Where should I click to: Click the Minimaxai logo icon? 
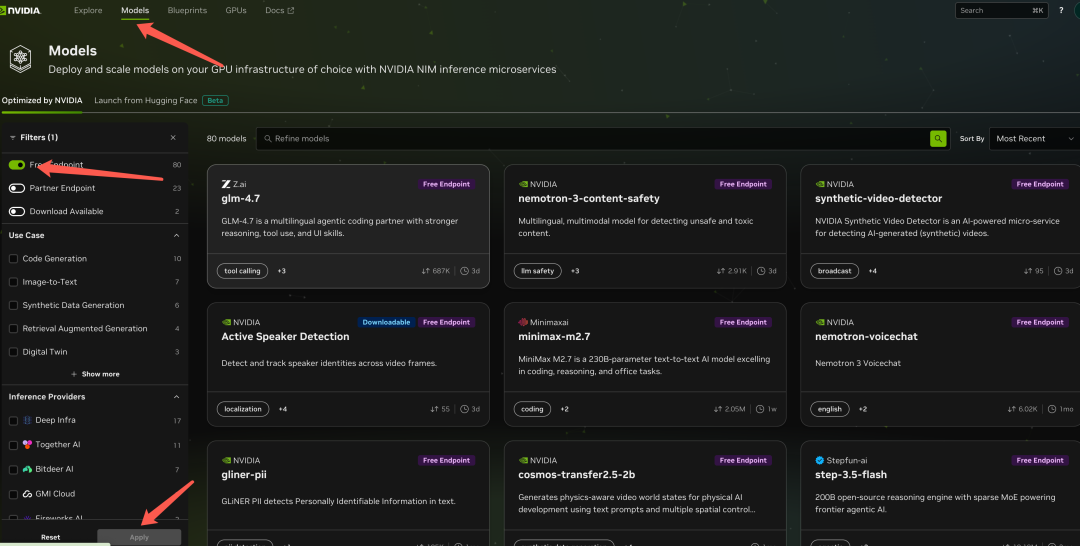[523, 322]
